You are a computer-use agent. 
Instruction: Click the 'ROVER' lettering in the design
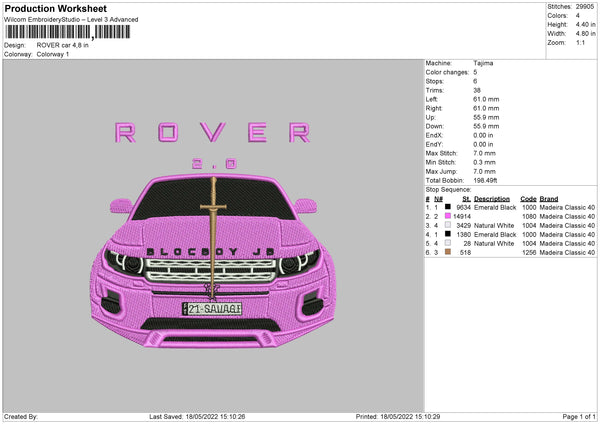(x=213, y=133)
